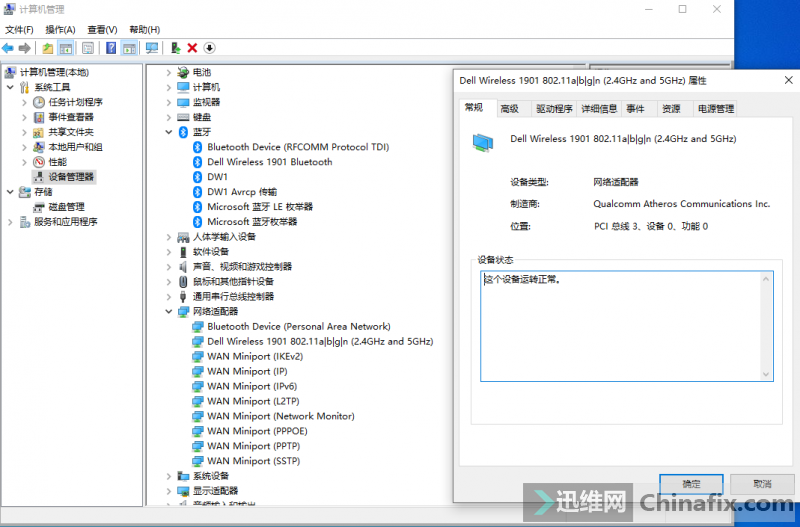This screenshot has height=527, width=800.
Task: Select the DW1 Bluetooth entry
Action: (x=217, y=177)
